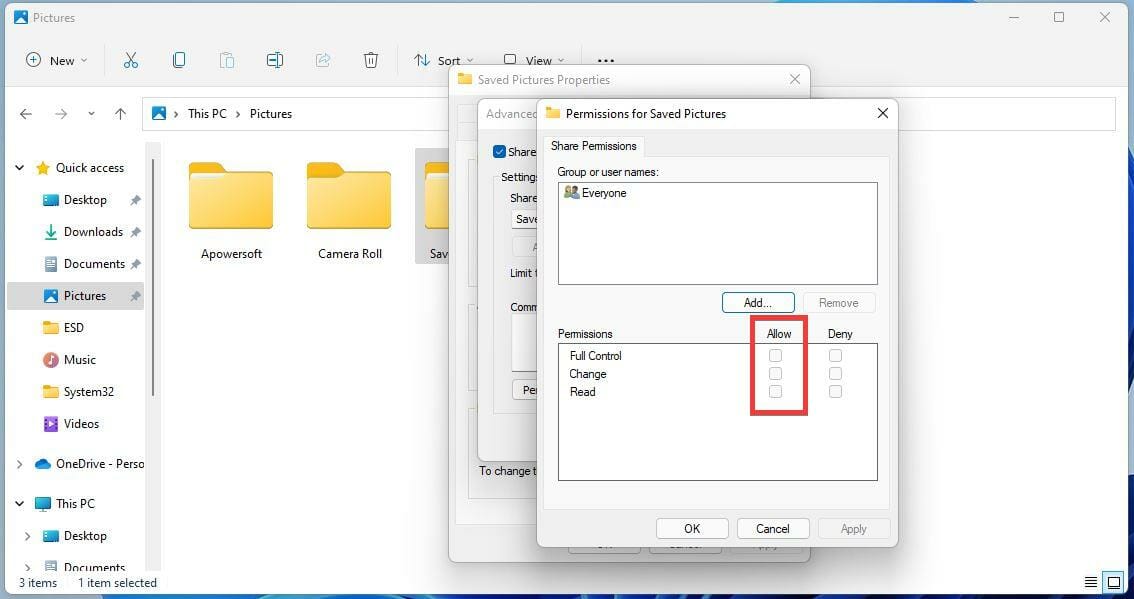Select the Camera Roll folder
The width and height of the screenshot is (1134, 599).
point(349,211)
